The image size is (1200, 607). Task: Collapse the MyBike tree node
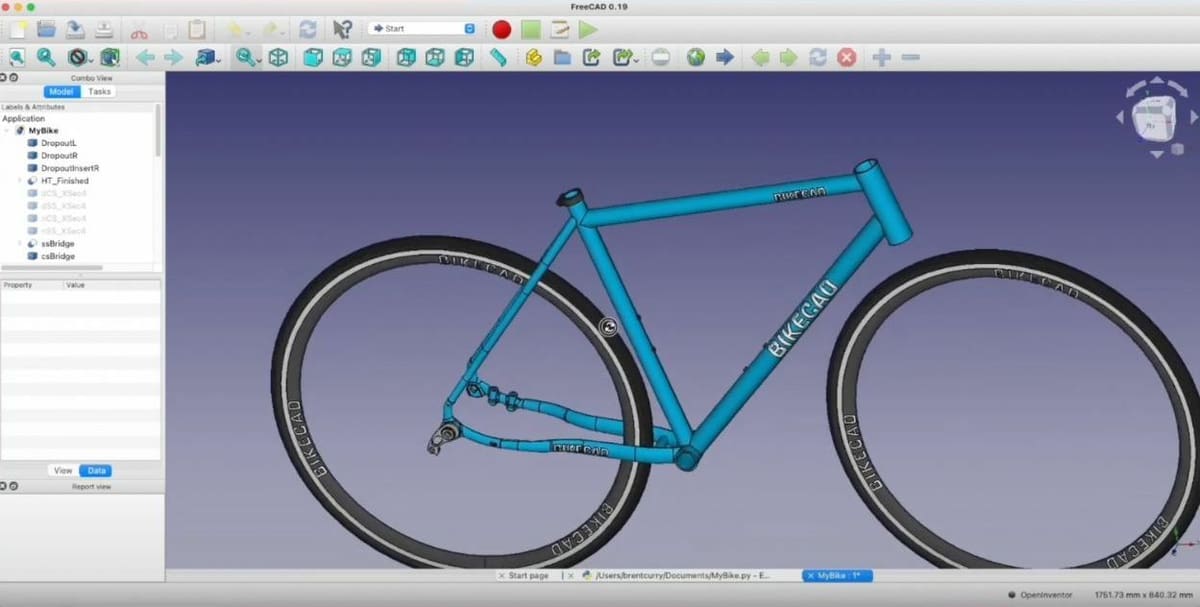6,131
